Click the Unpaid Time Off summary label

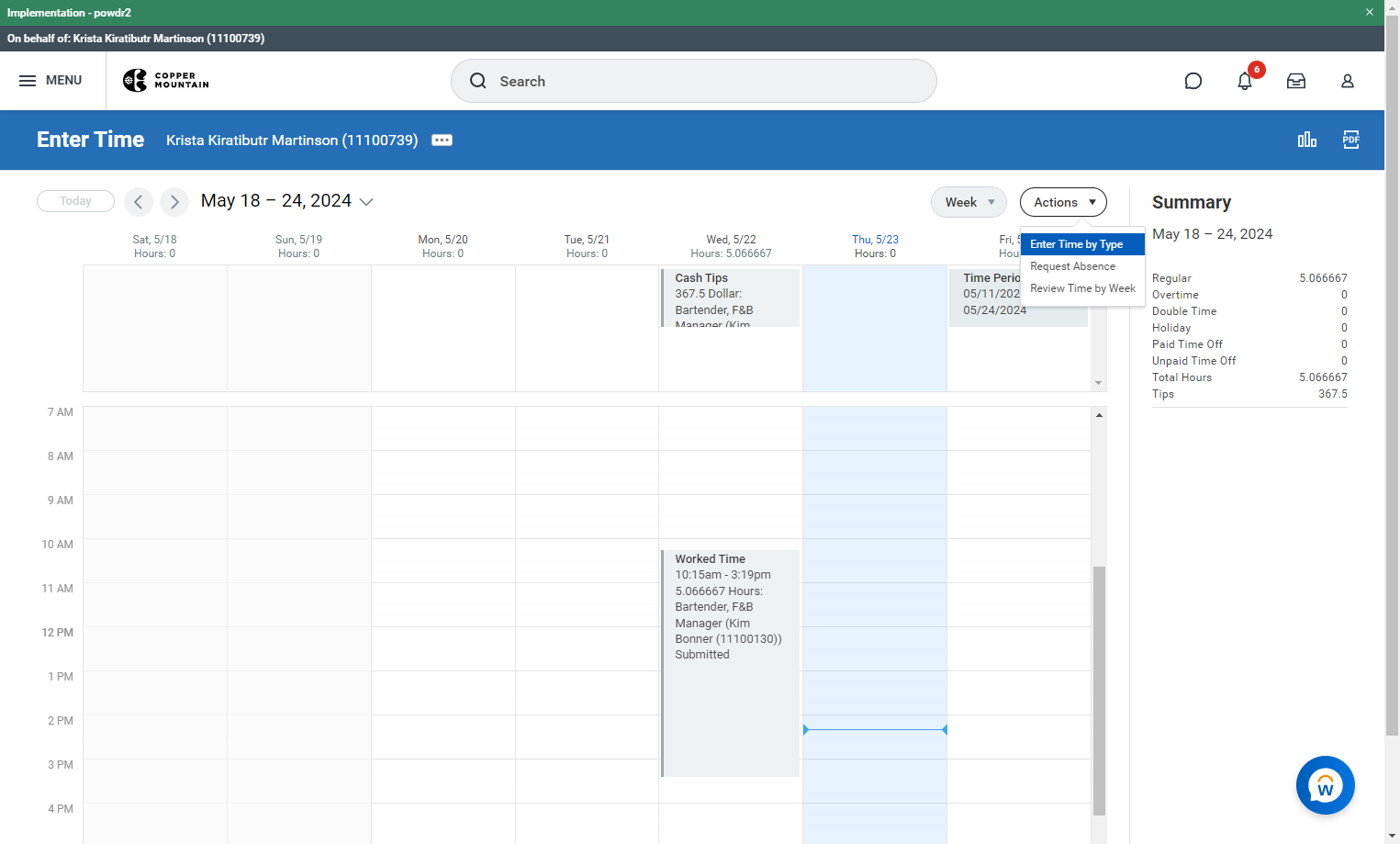coord(1193,361)
